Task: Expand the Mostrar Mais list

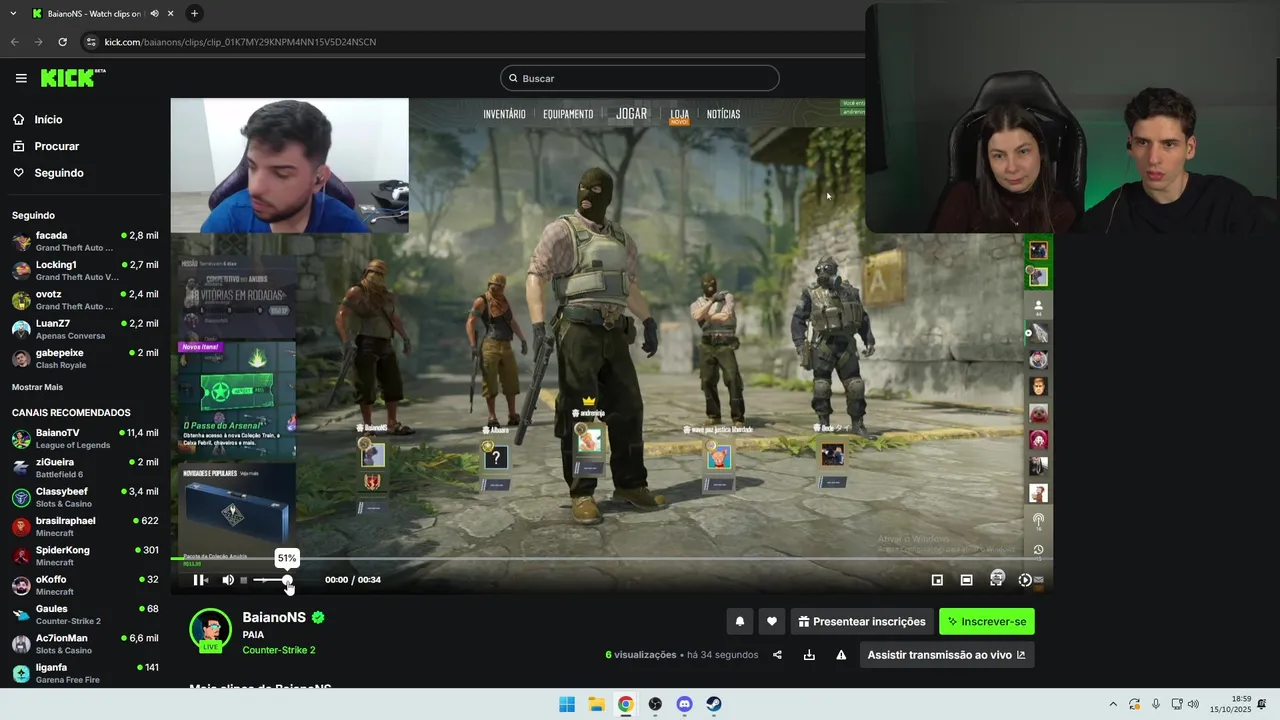Action: pyautogui.click(x=37, y=387)
